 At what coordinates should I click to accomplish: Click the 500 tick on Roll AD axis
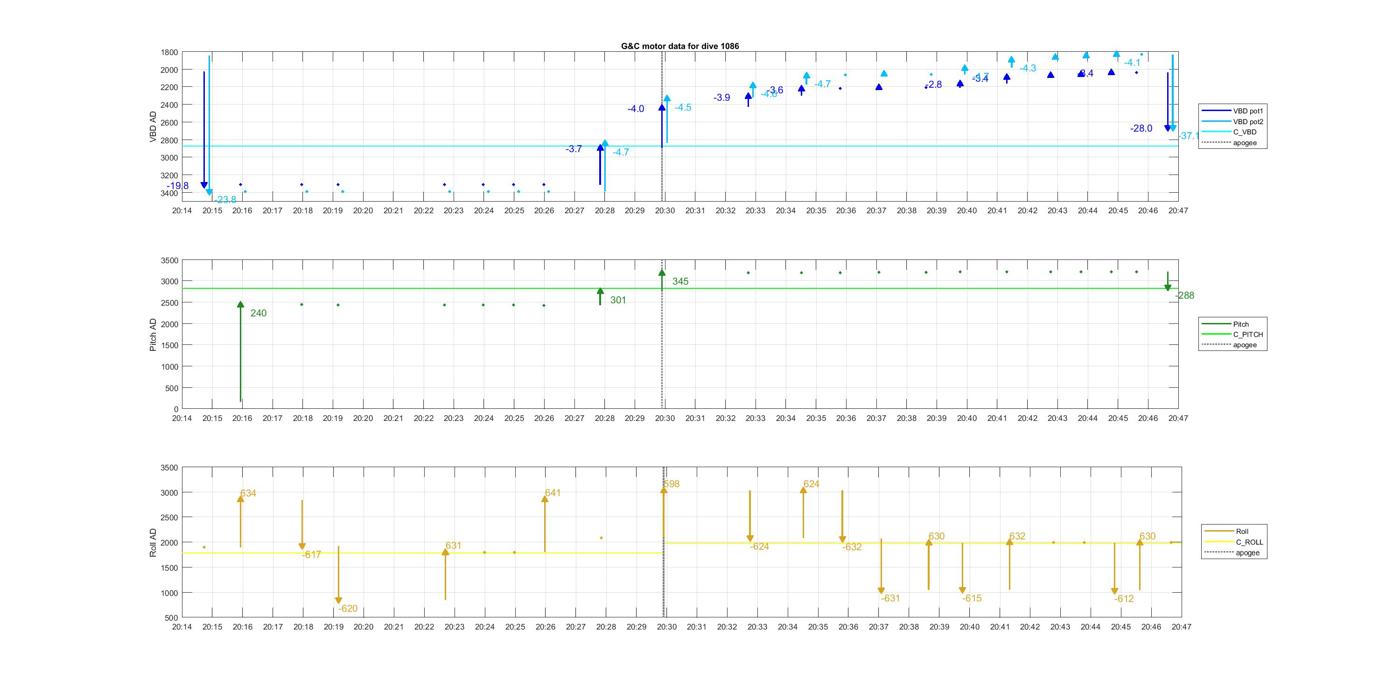[x=172, y=618]
